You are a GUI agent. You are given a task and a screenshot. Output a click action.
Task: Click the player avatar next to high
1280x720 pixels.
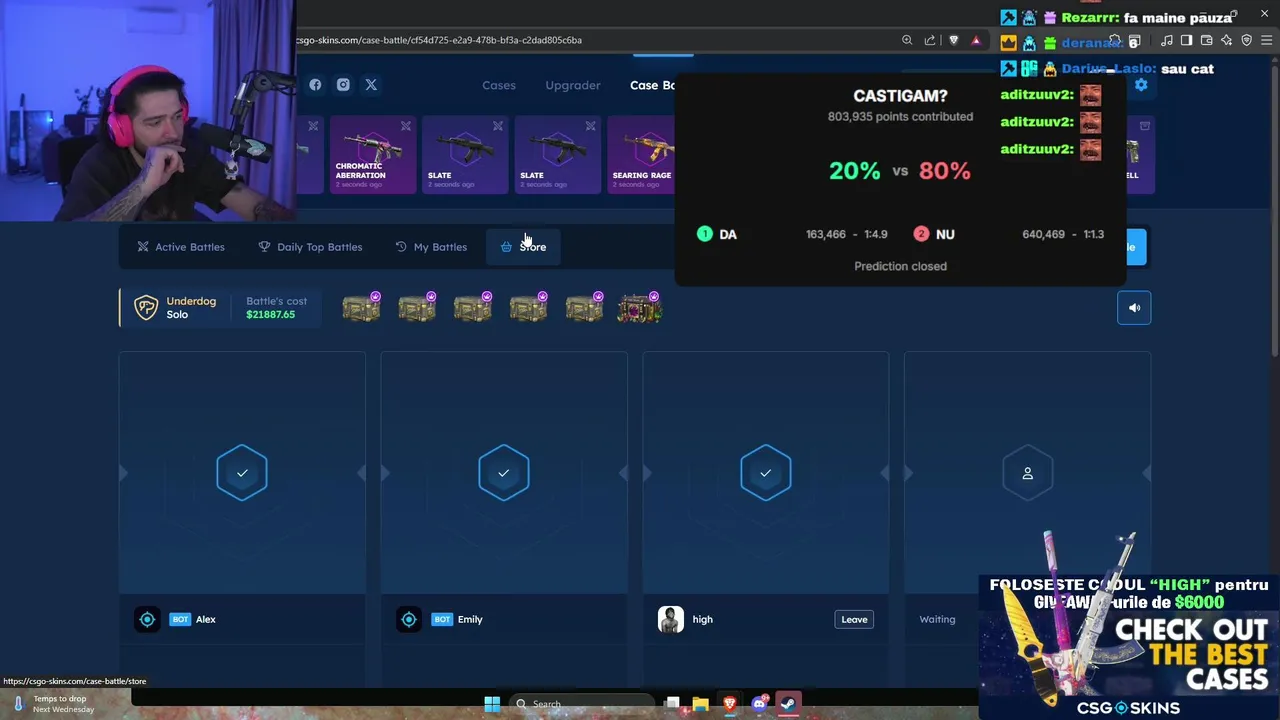click(x=671, y=619)
